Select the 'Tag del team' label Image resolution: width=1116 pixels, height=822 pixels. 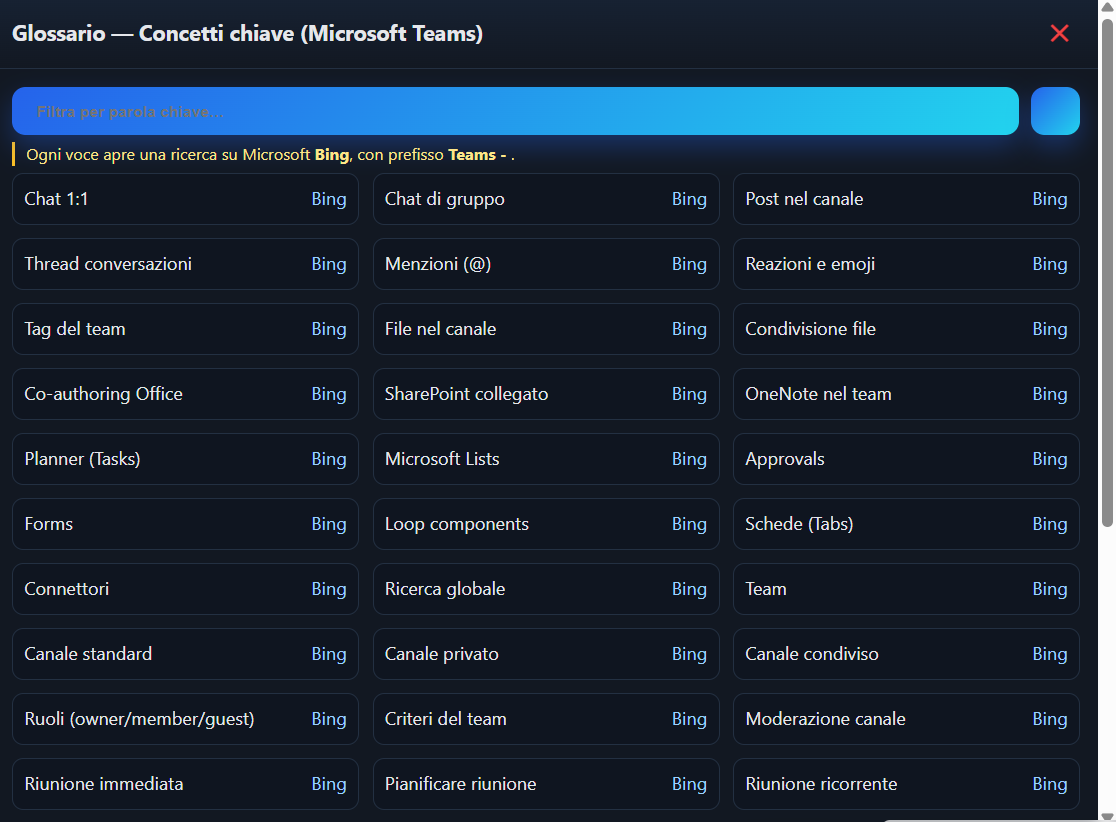(x=75, y=329)
